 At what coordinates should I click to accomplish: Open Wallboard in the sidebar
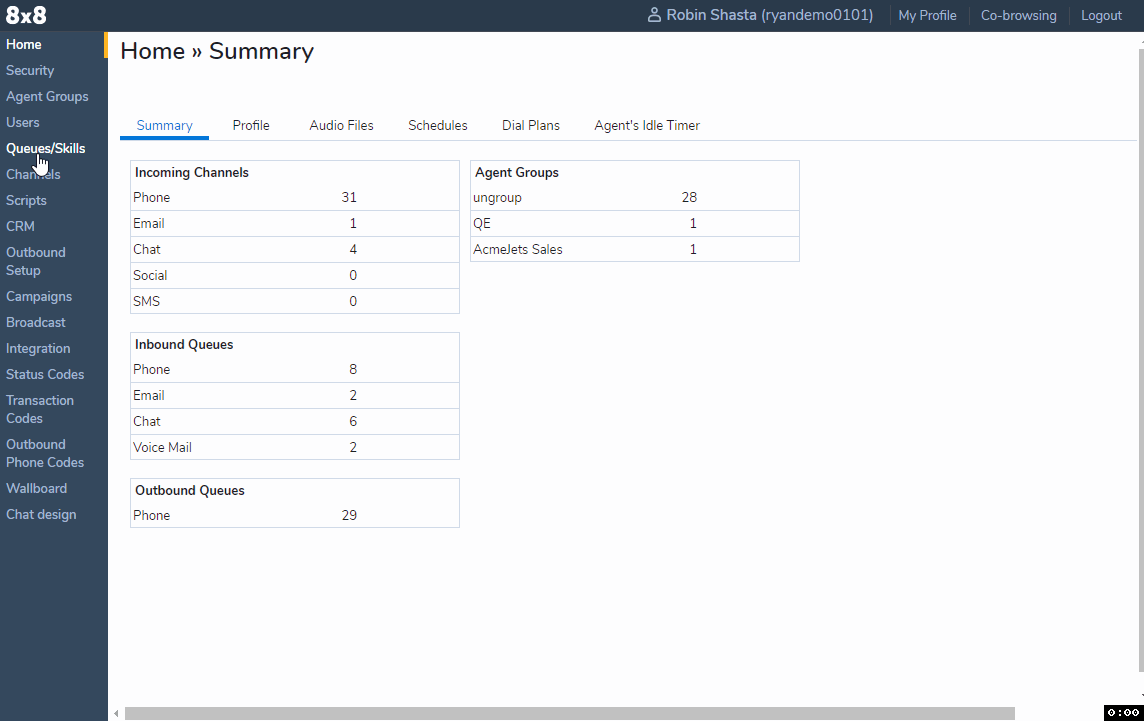coord(36,489)
